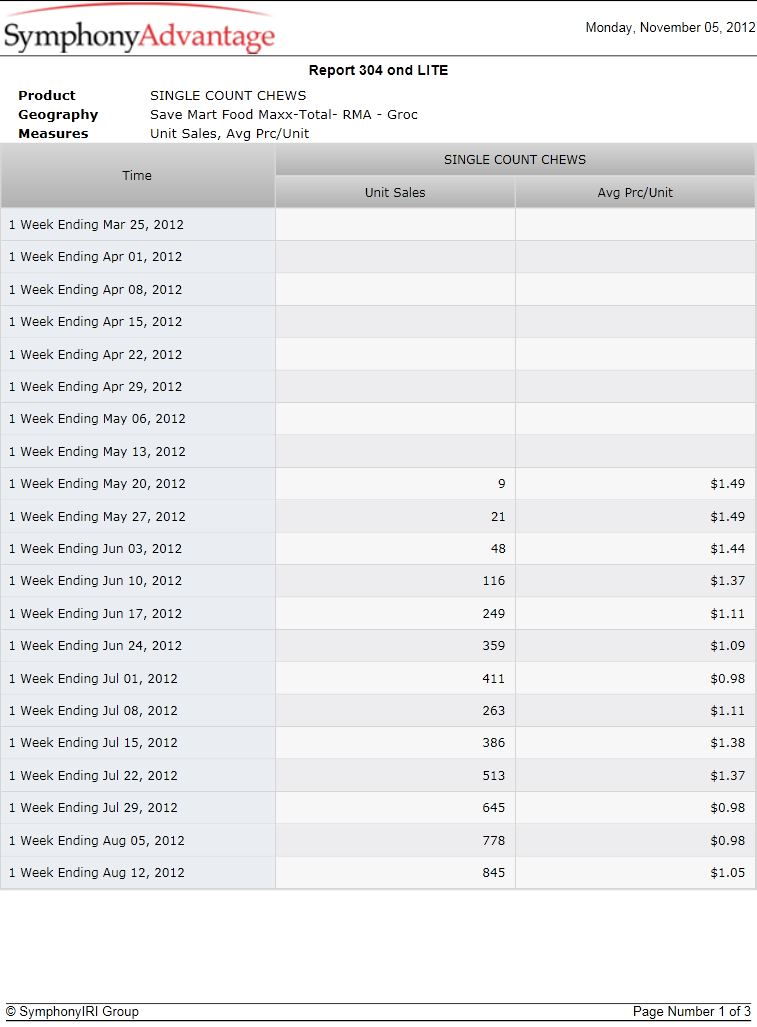Image resolution: width=757 pixels, height=1027 pixels.
Task: Click unit sales value 845
Action: [x=494, y=872]
